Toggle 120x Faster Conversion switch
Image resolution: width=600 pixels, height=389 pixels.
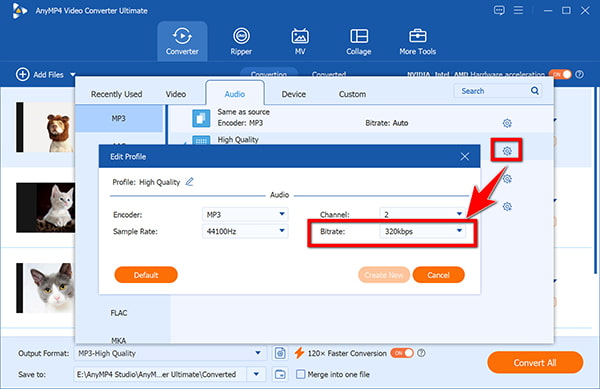[402, 353]
